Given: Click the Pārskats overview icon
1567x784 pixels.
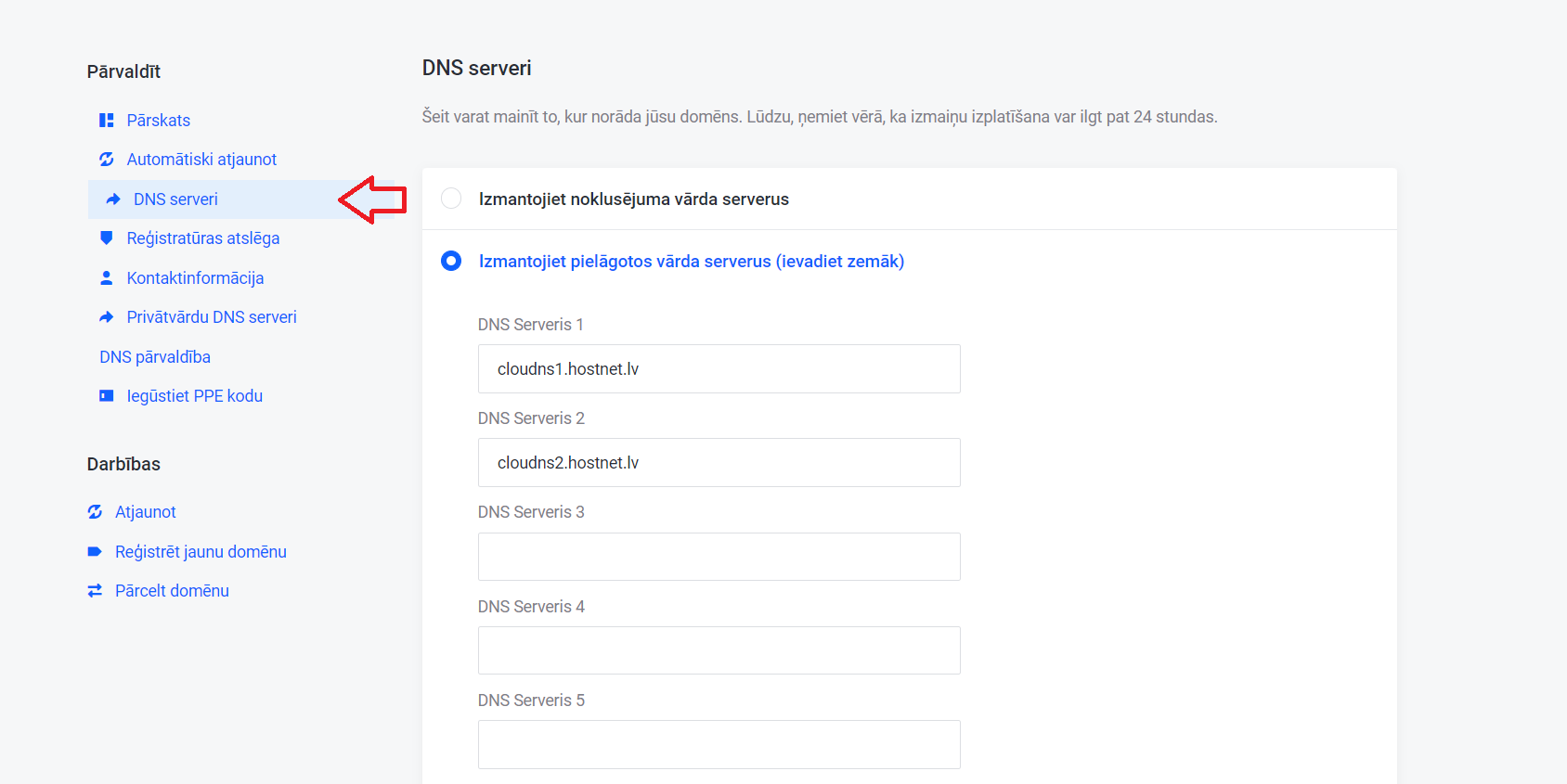Looking at the screenshot, I should 107,121.
